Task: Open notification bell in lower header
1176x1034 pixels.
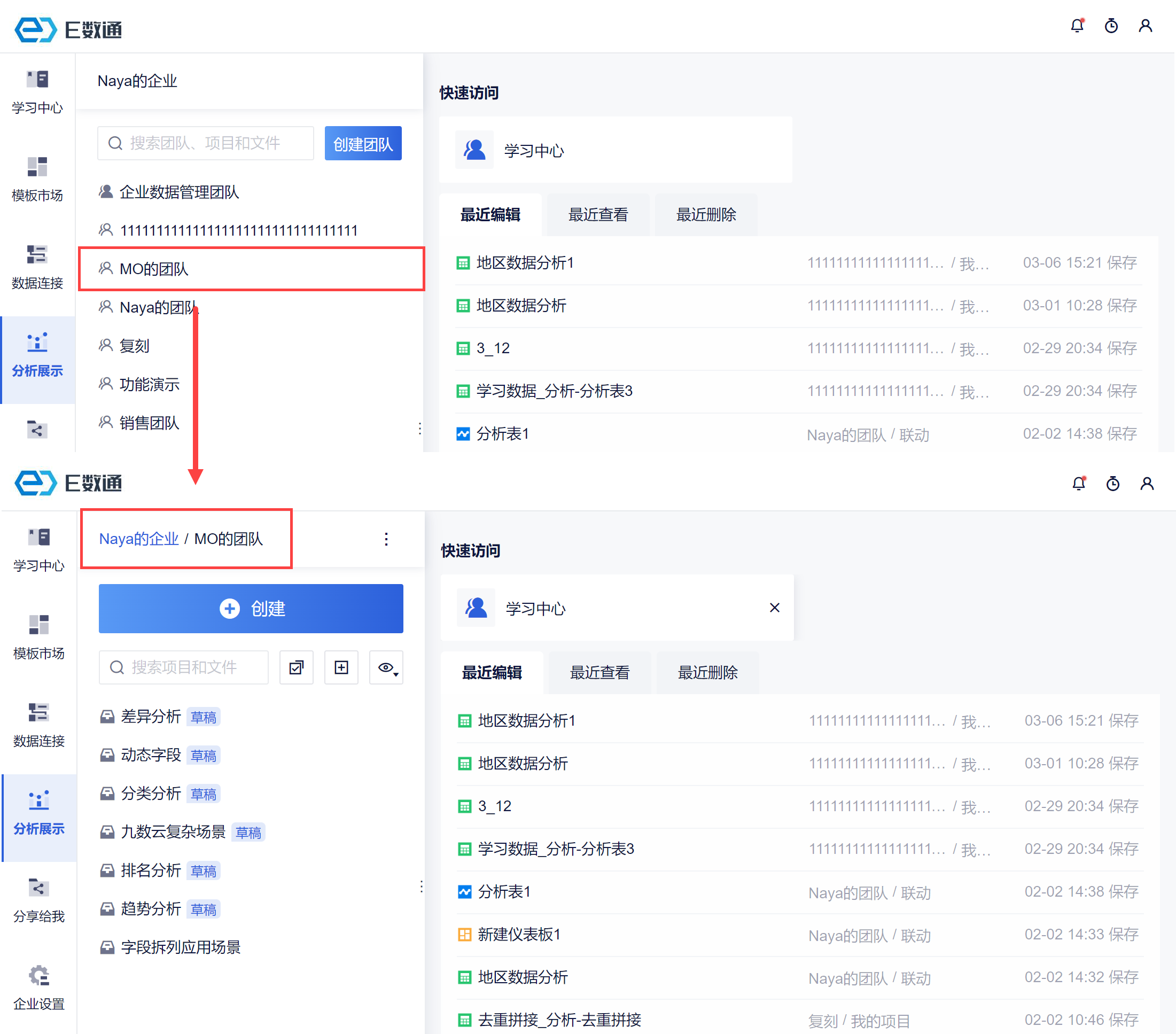Action: [1078, 484]
